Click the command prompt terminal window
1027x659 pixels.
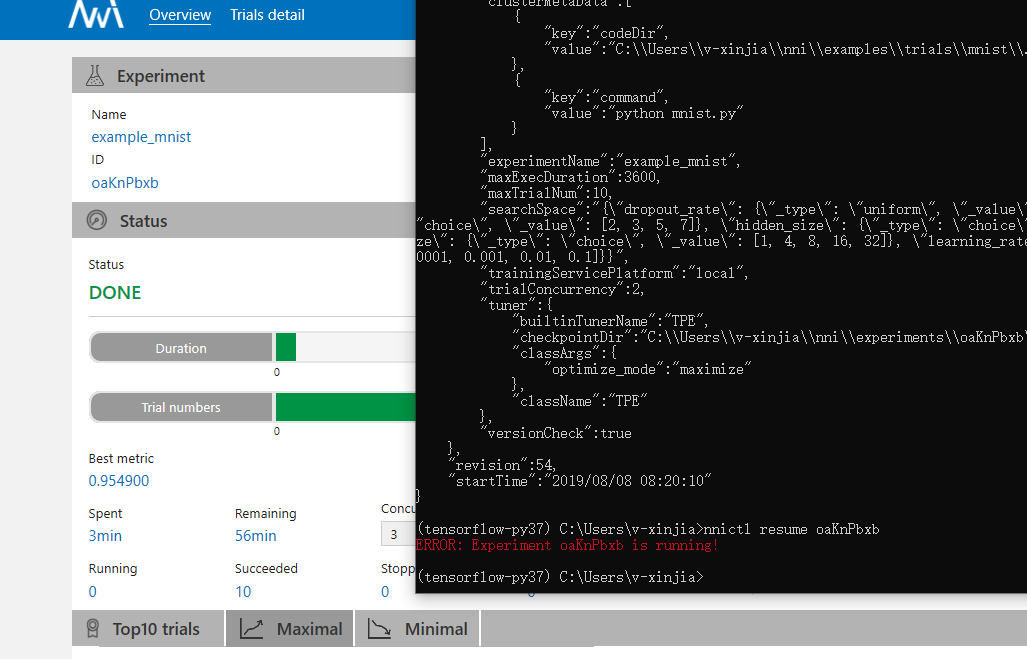tap(720, 300)
